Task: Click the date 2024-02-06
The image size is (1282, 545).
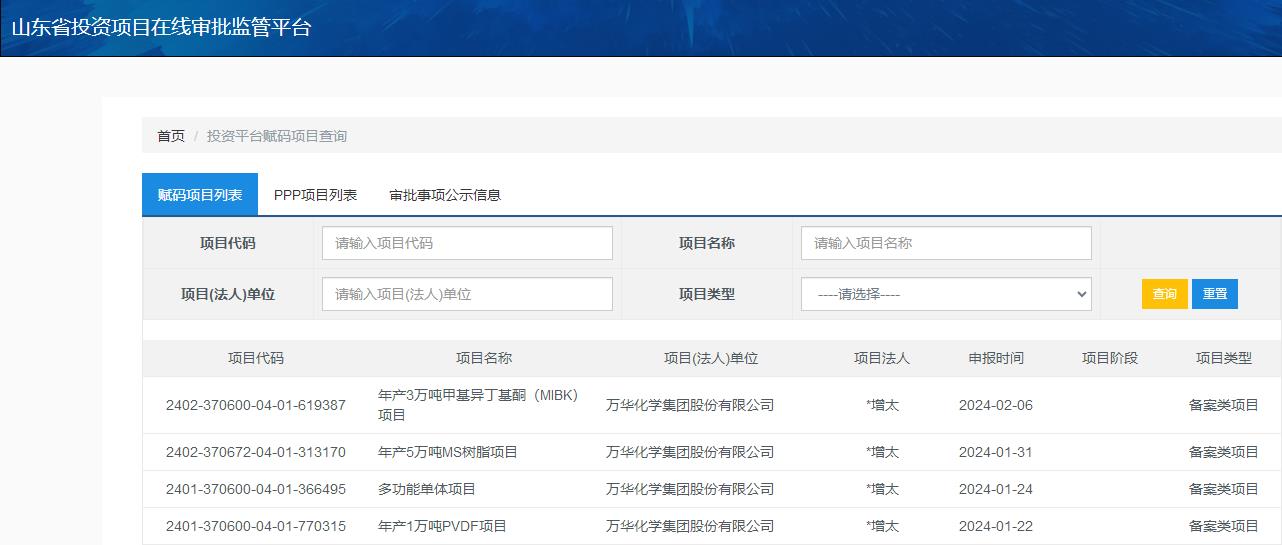Action: coord(996,405)
